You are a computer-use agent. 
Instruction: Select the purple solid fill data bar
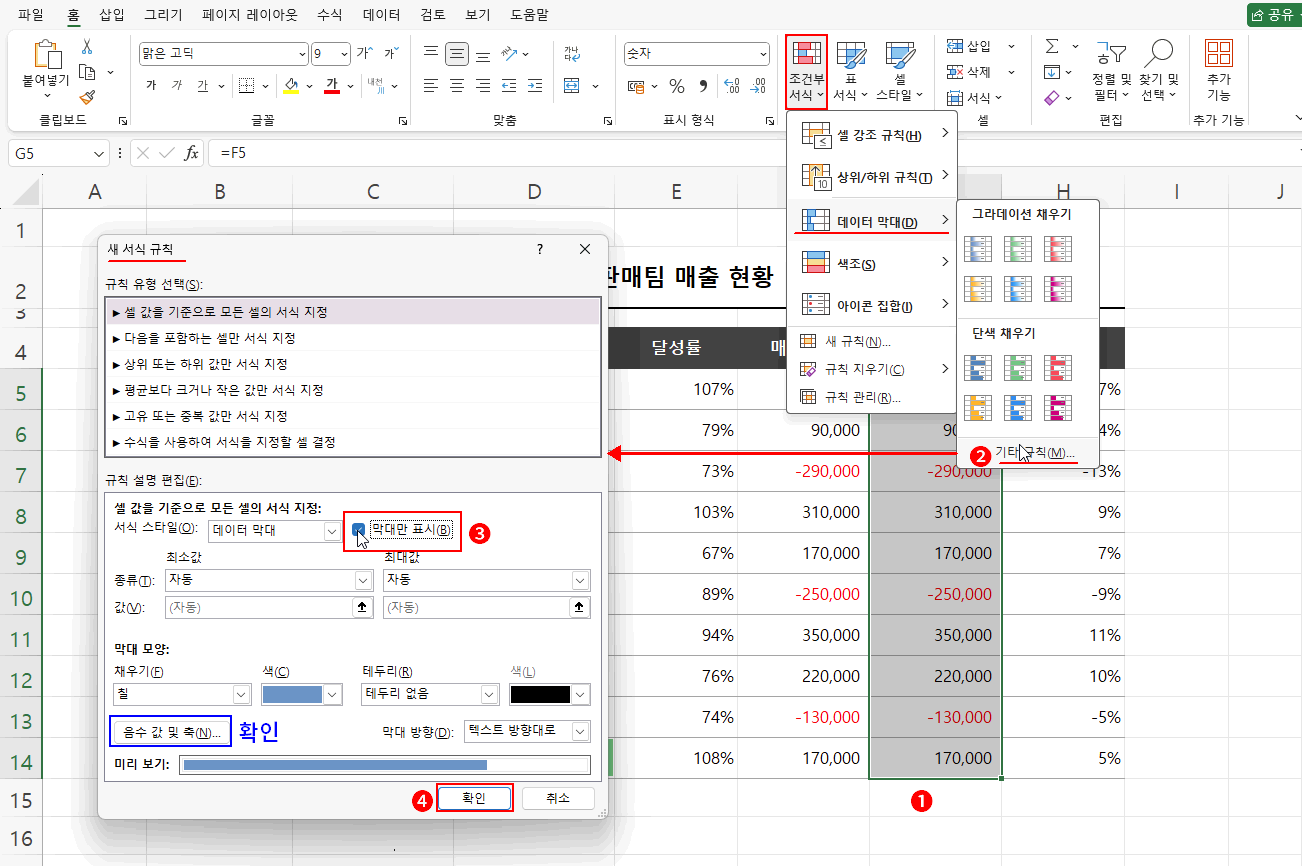click(1058, 407)
